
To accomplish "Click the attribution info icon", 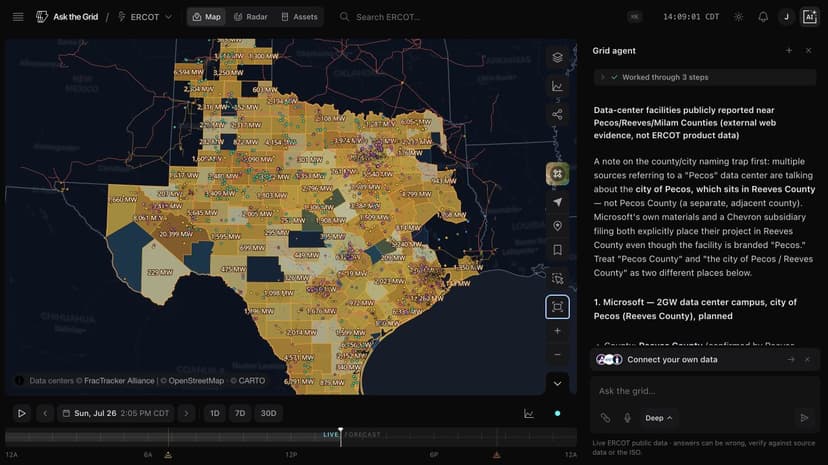I will 20,381.
